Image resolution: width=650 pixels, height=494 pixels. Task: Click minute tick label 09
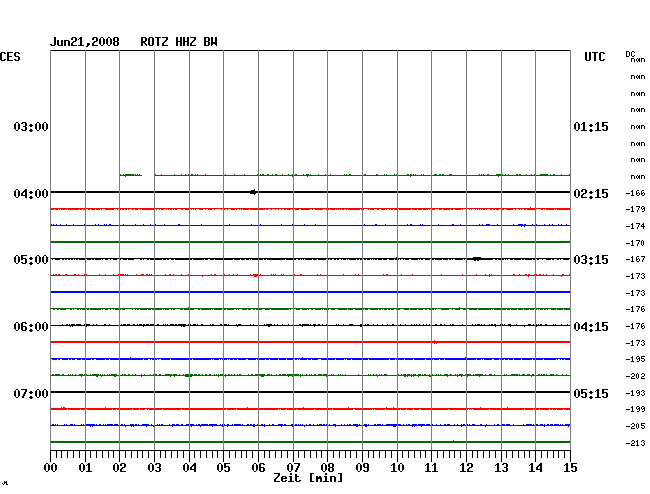(362, 468)
